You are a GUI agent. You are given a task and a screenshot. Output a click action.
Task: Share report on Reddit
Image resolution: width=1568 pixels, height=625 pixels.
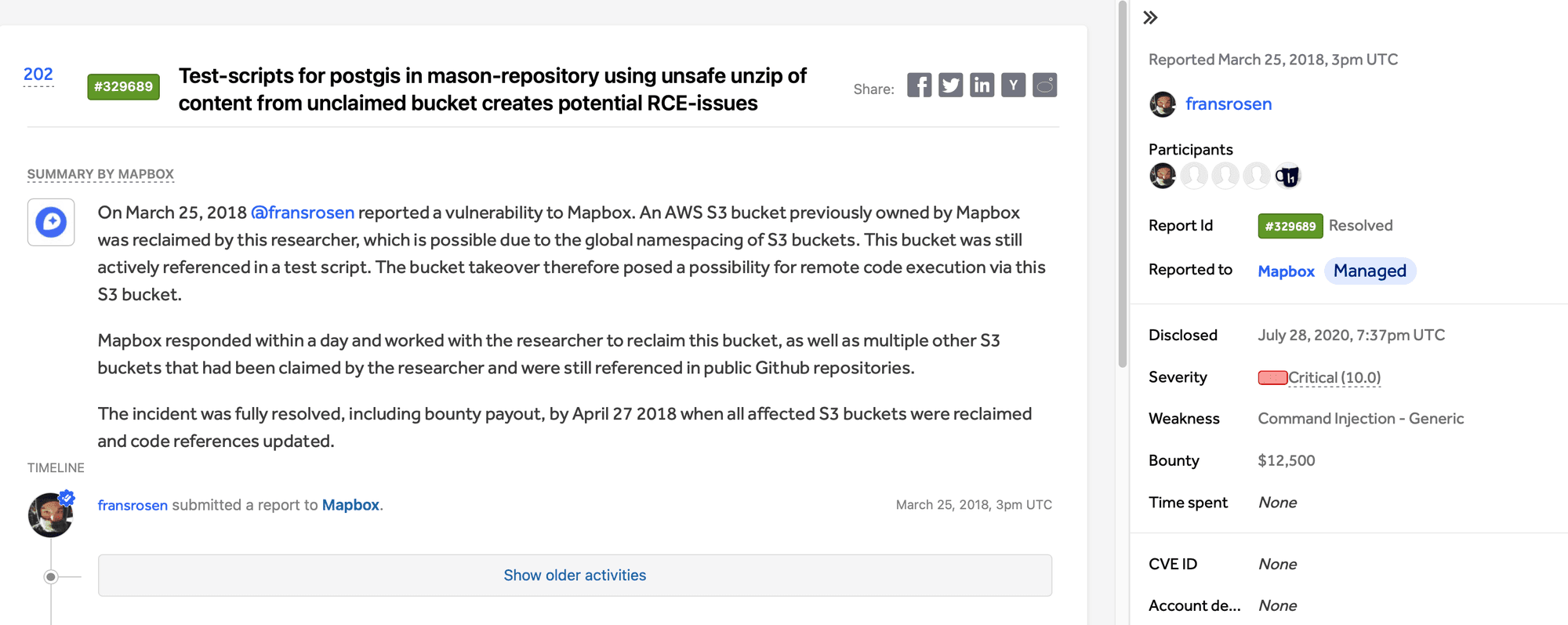tap(1044, 85)
